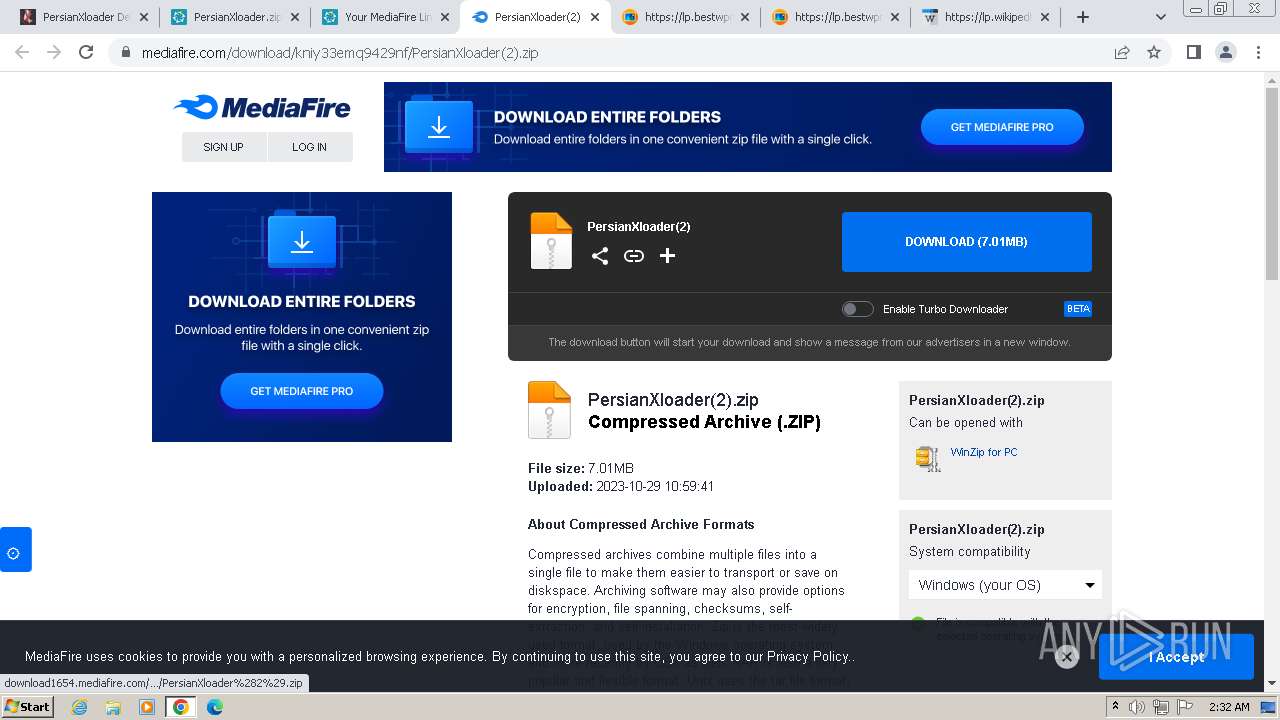Screen dimensions: 1280x720
Task: Click About Compressed Archive Formats heading
Action: 641,524
